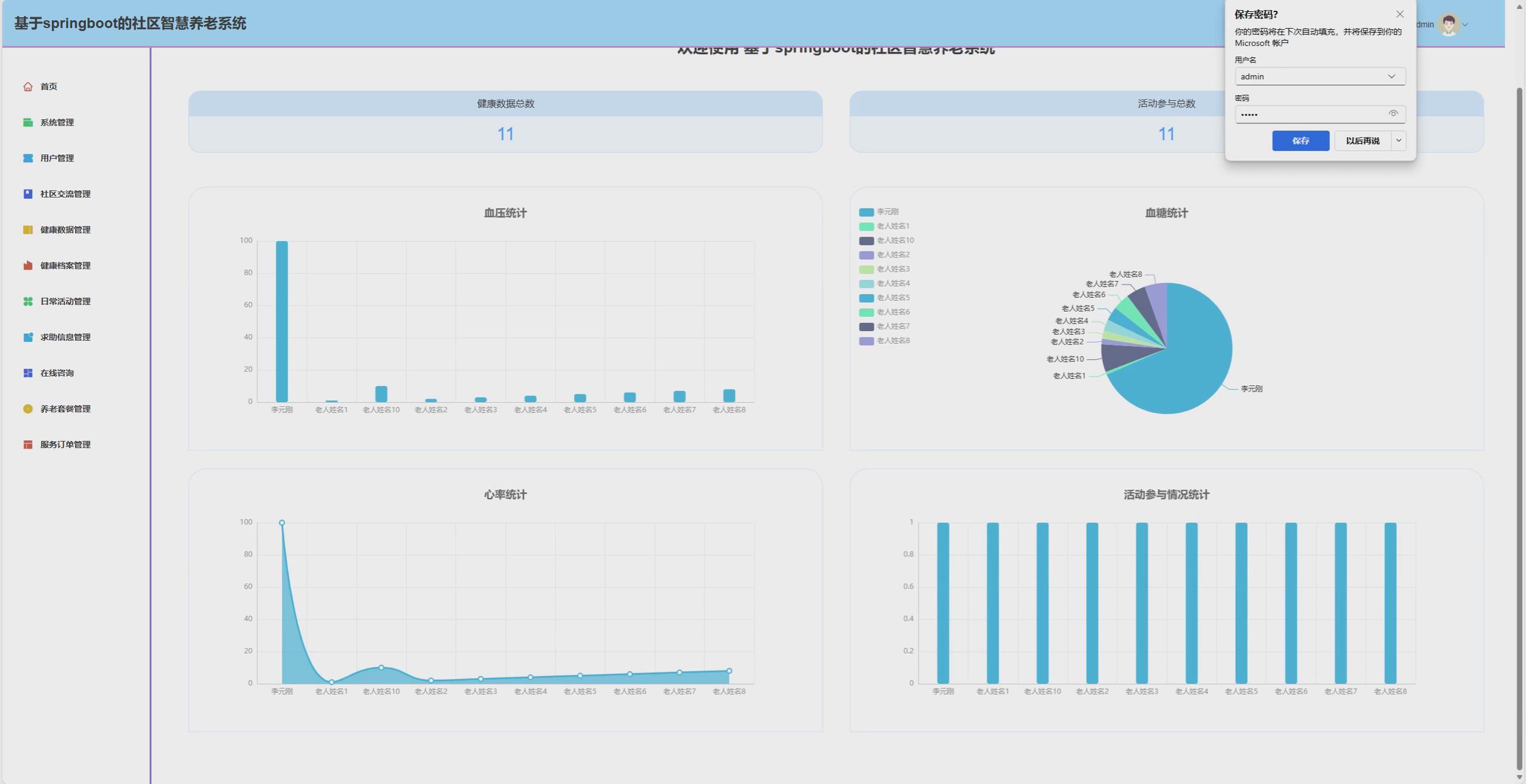The width and height of the screenshot is (1526, 784).
Task: Click the home icon beside 首页
Action: (x=27, y=87)
